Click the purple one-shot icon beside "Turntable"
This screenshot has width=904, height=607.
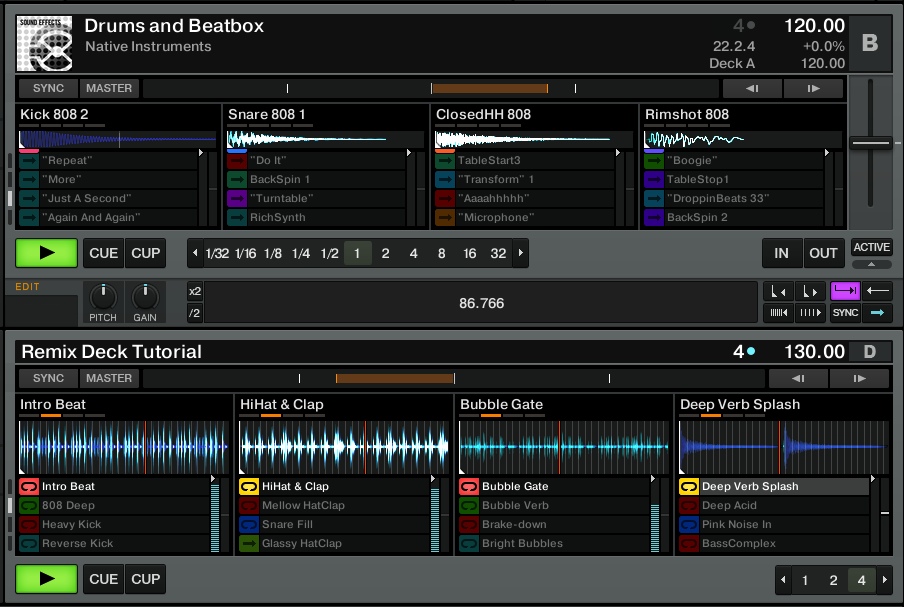coord(237,198)
